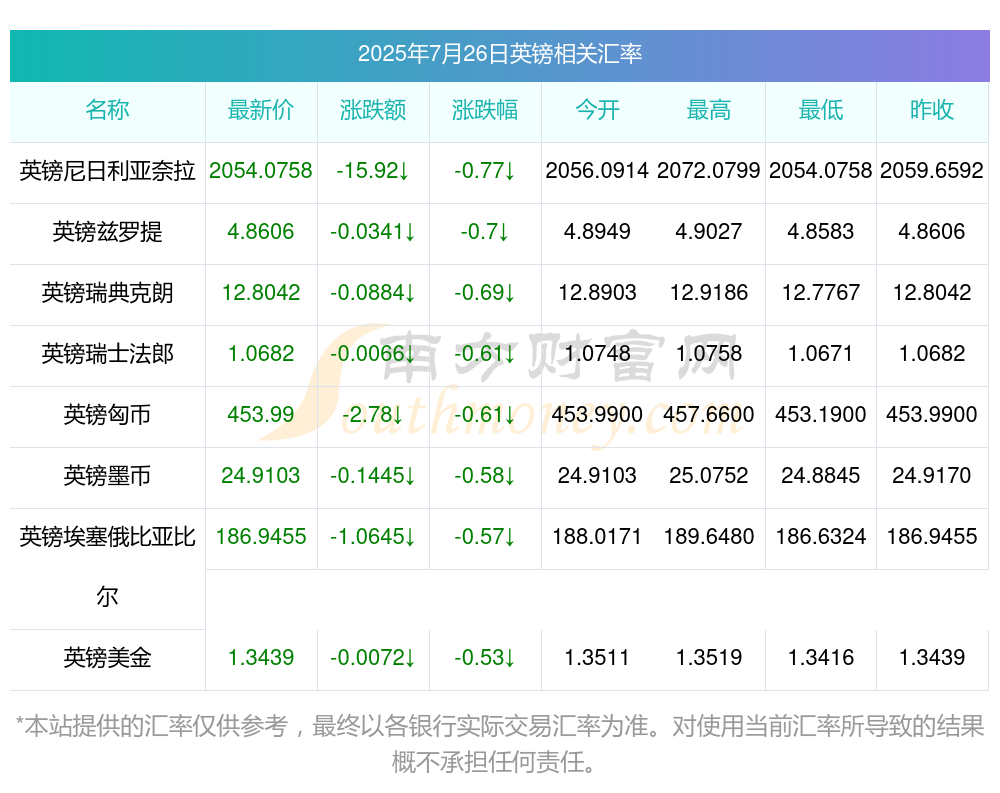This screenshot has width=1000, height=793.
Task: Click the change amount -0.1445↓
Action: 373,476
